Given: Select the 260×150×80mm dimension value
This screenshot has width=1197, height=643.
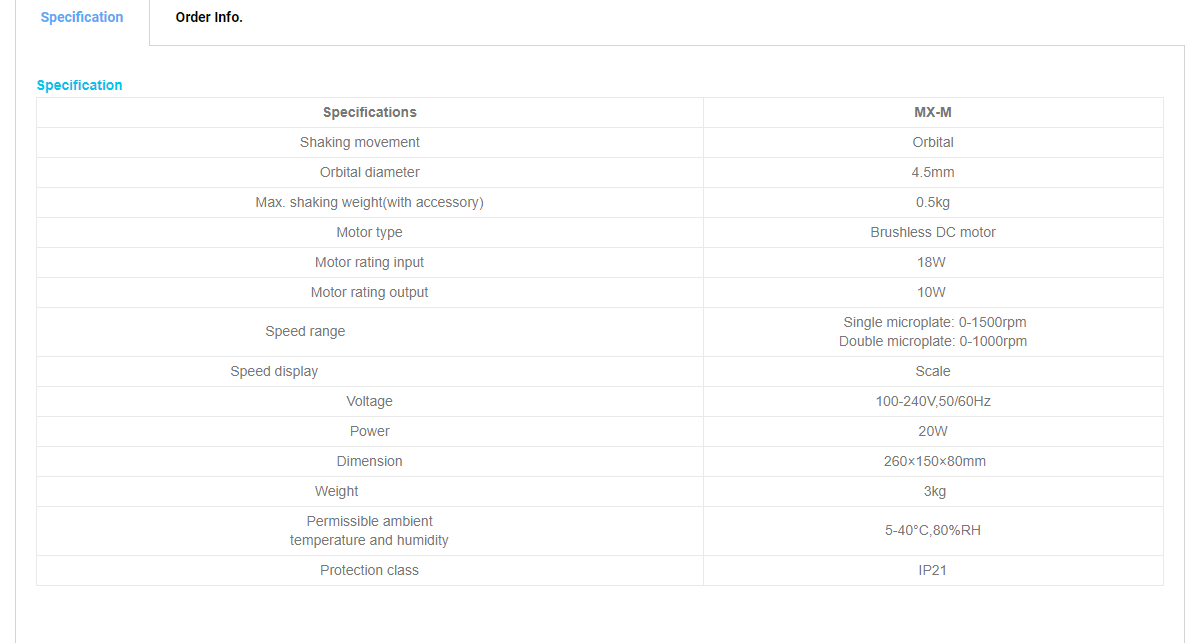Looking at the screenshot, I should 934,461.
